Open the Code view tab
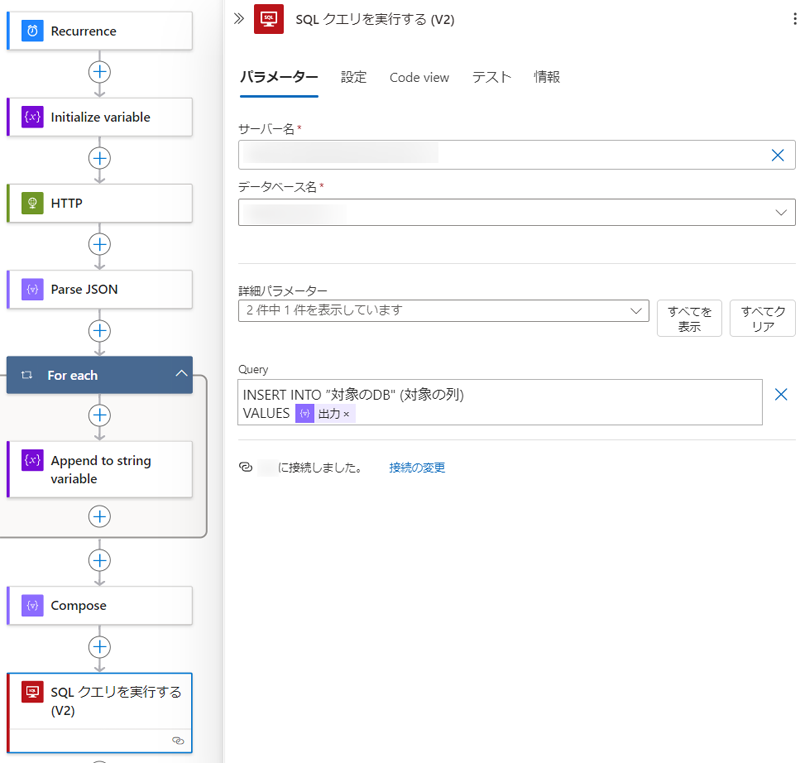Image resolution: width=800 pixels, height=763 pixels. tap(419, 78)
